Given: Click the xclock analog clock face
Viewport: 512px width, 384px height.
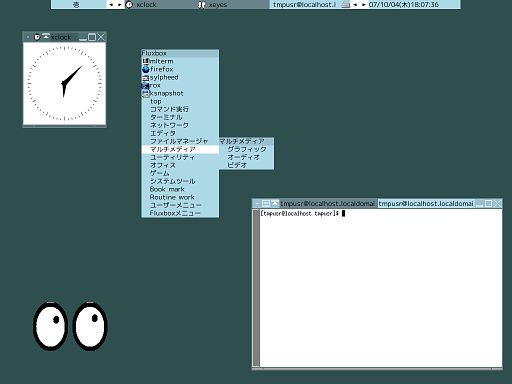Looking at the screenshot, I should coord(64,84).
